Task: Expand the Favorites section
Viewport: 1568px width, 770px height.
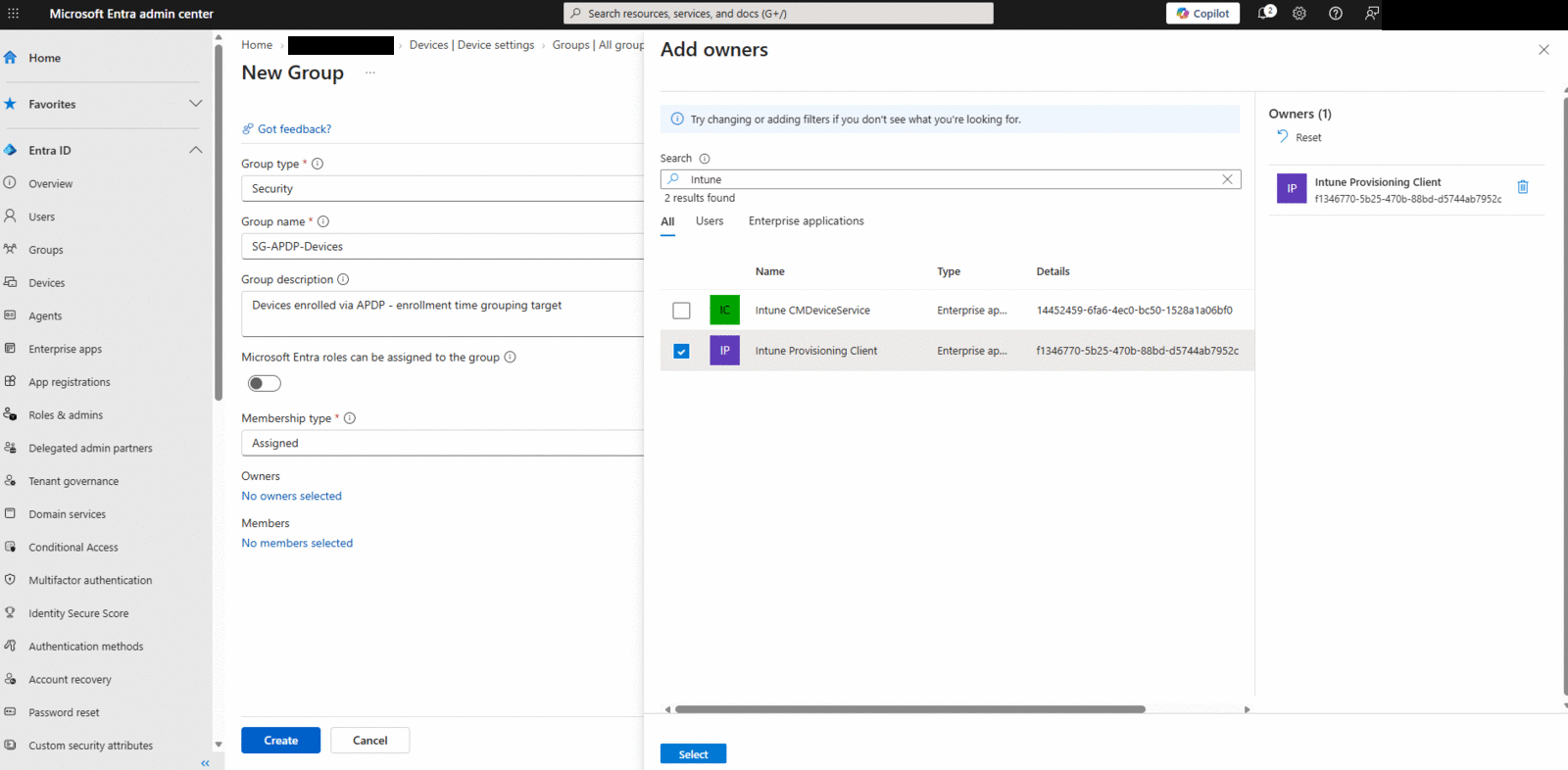Action: click(196, 104)
